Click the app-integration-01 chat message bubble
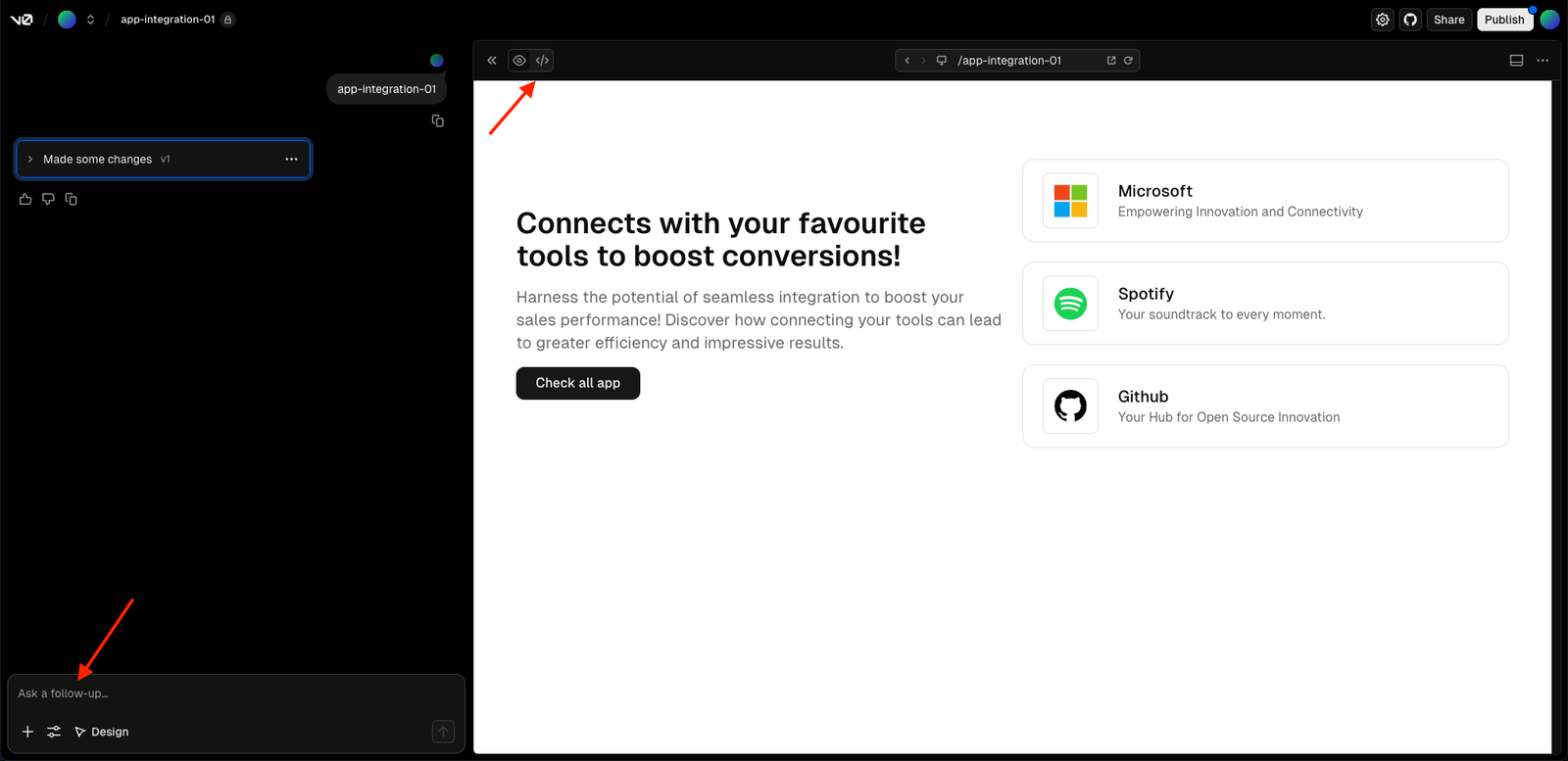The height and width of the screenshot is (761, 1568). click(x=386, y=89)
